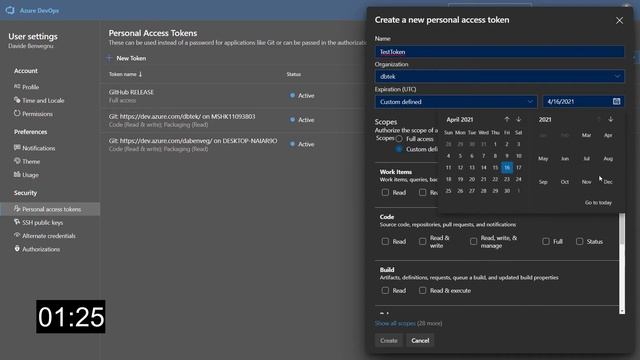Check Read under Code
This screenshot has width=640, height=360.
(x=385, y=241)
